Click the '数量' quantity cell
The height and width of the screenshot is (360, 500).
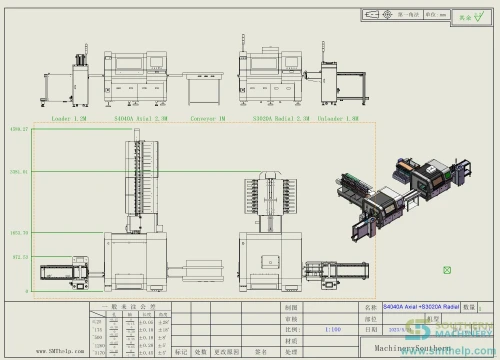[469, 307]
